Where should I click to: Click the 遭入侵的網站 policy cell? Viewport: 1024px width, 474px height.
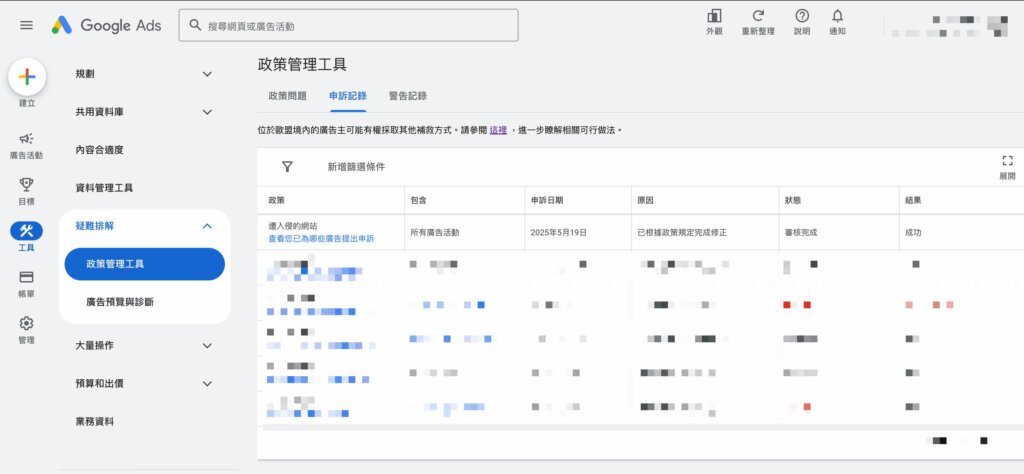(x=293, y=226)
